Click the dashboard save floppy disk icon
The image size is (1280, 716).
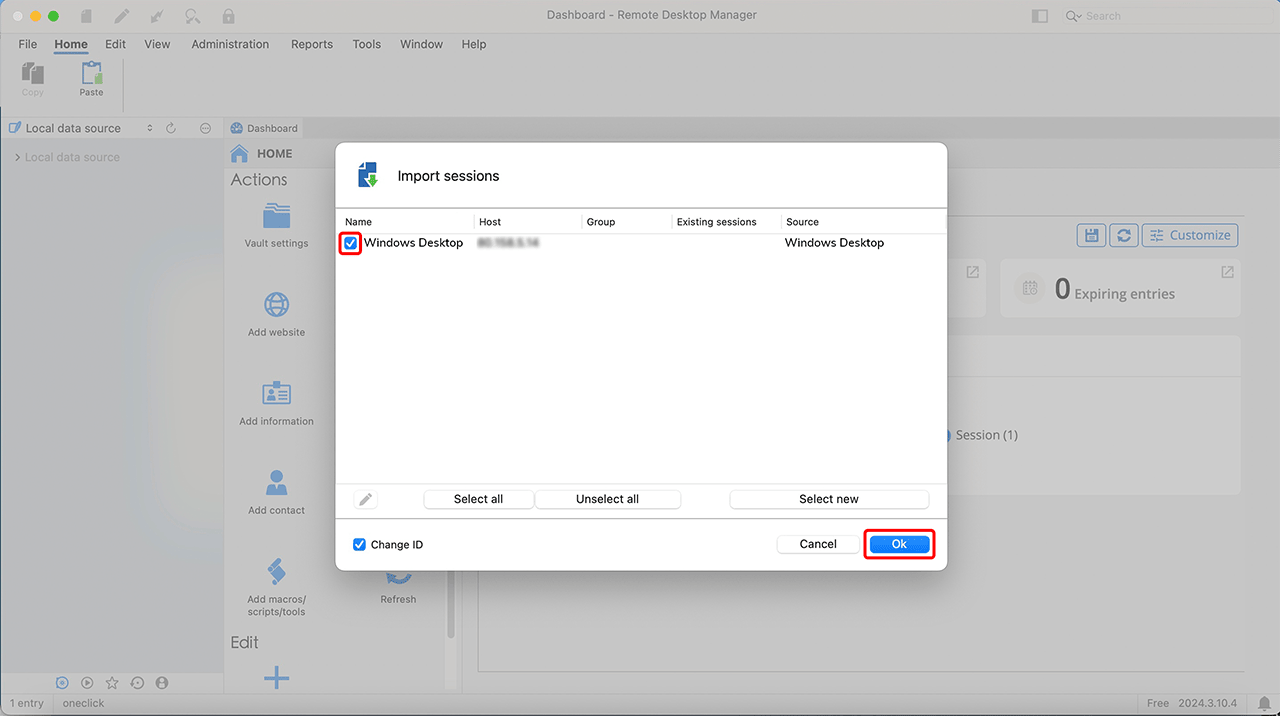[1091, 235]
